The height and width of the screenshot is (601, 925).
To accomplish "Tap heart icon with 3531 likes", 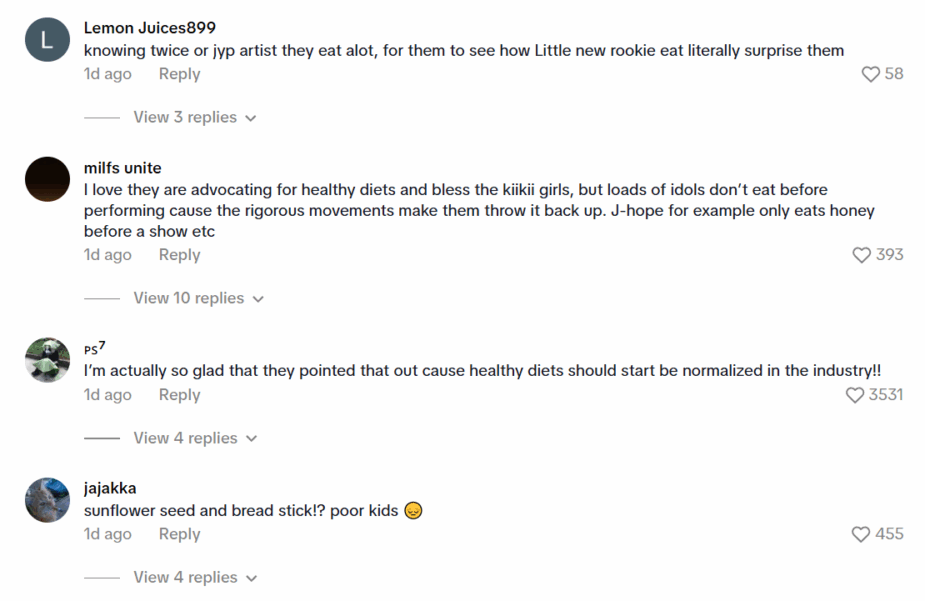I will tap(854, 395).
